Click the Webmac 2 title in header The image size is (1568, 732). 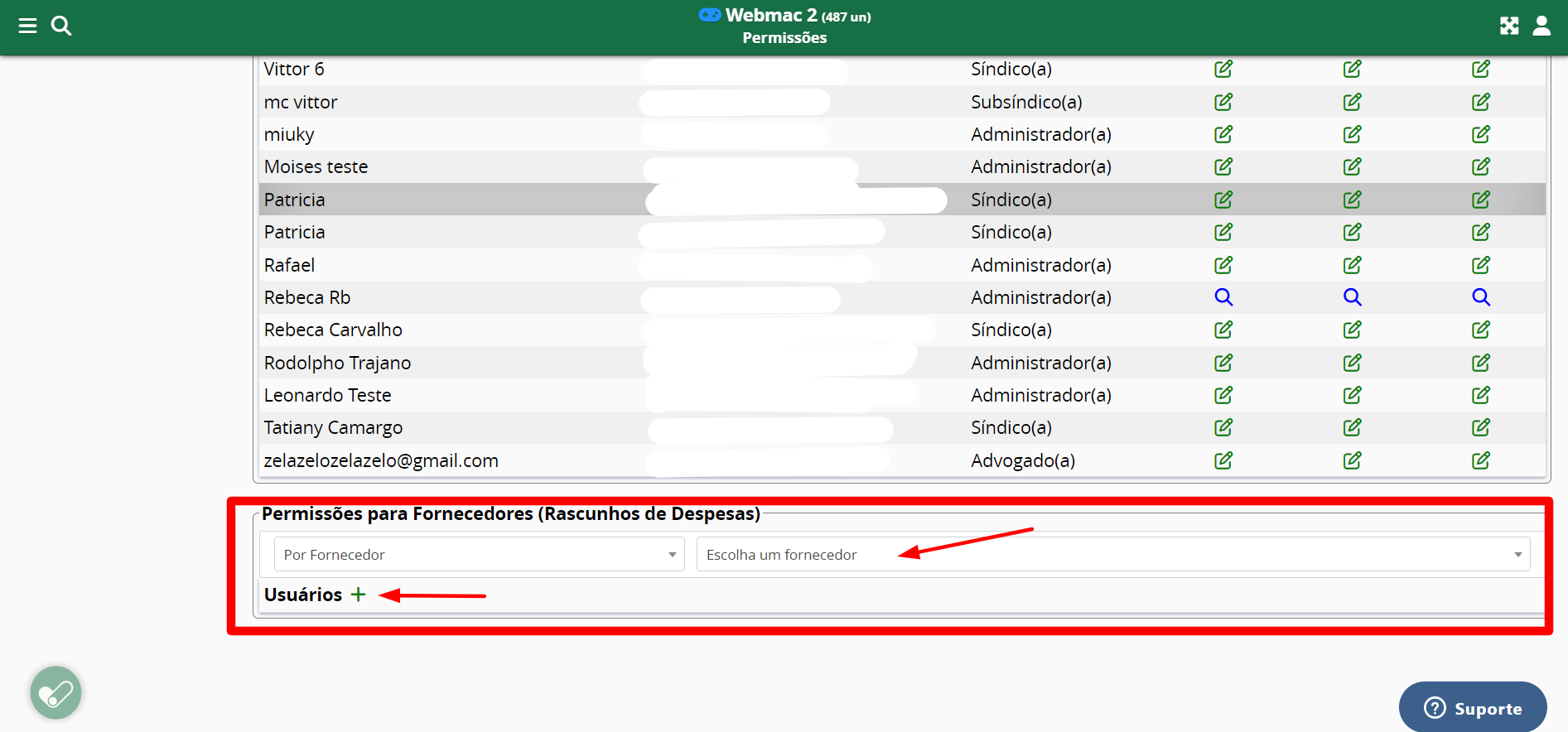770,16
